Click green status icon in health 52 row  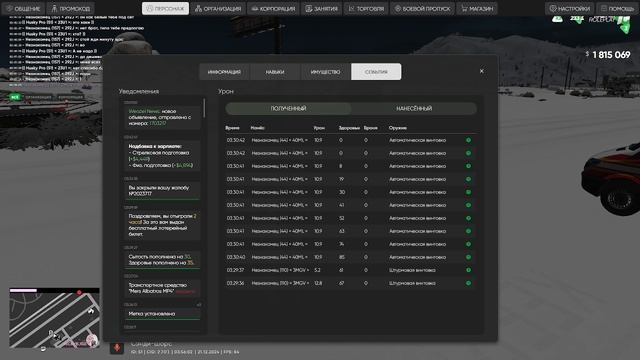(469, 218)
